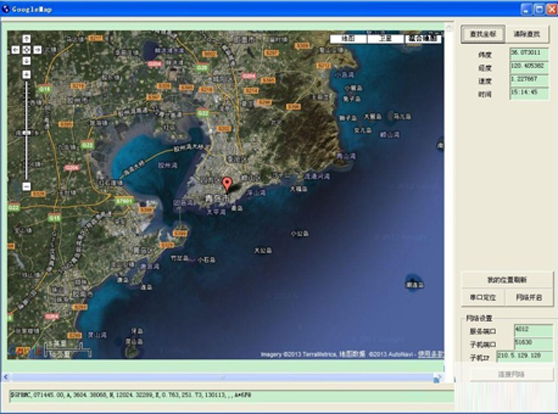
Task: Pan the map left with arrow button
Action: click(15, 50)
